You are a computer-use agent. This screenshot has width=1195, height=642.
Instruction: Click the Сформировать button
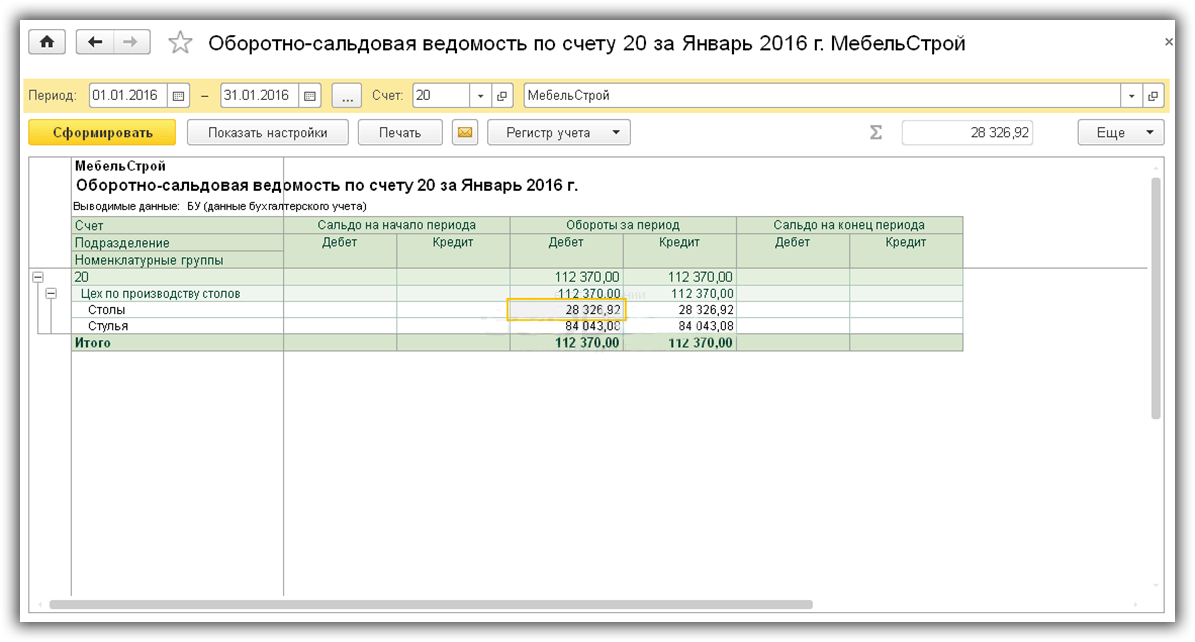pyautogui.click(x=102, y=133)
